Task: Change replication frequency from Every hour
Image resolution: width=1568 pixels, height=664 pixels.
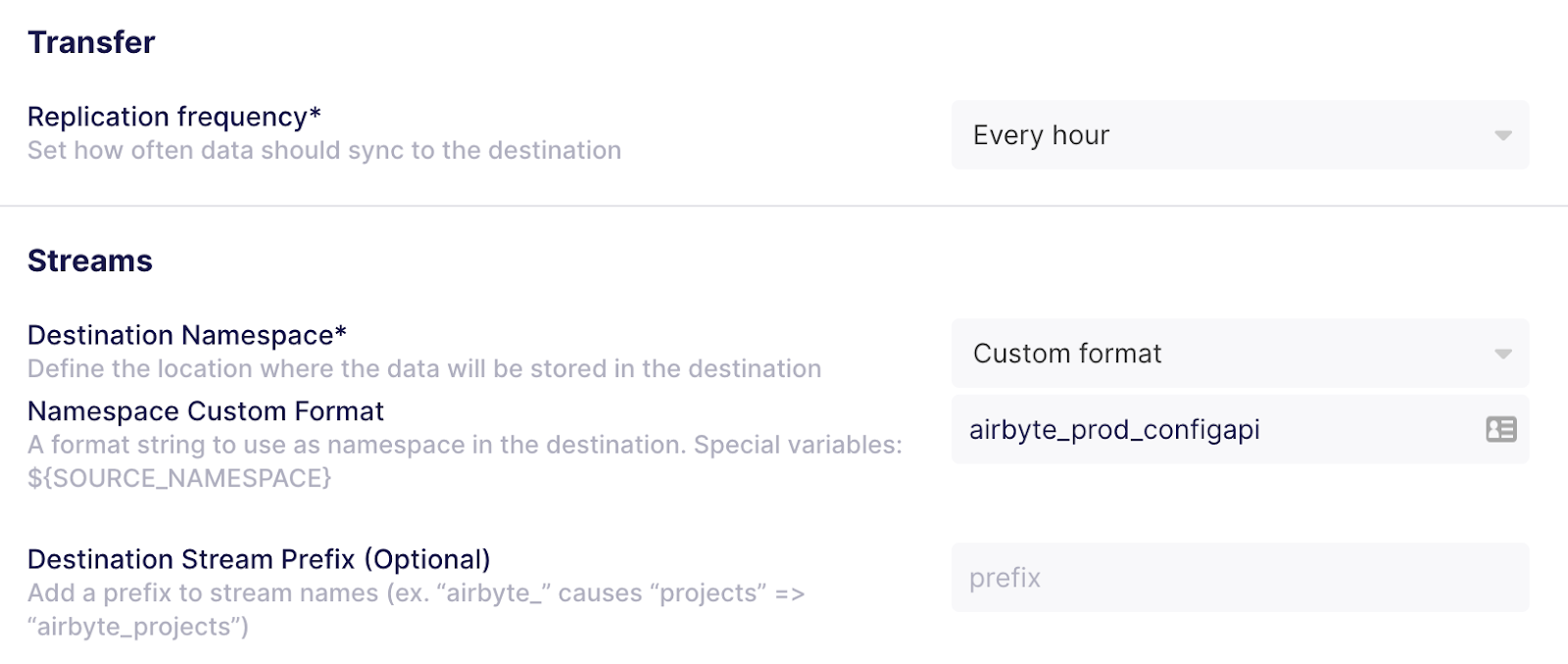Action: coord(1240,135)
